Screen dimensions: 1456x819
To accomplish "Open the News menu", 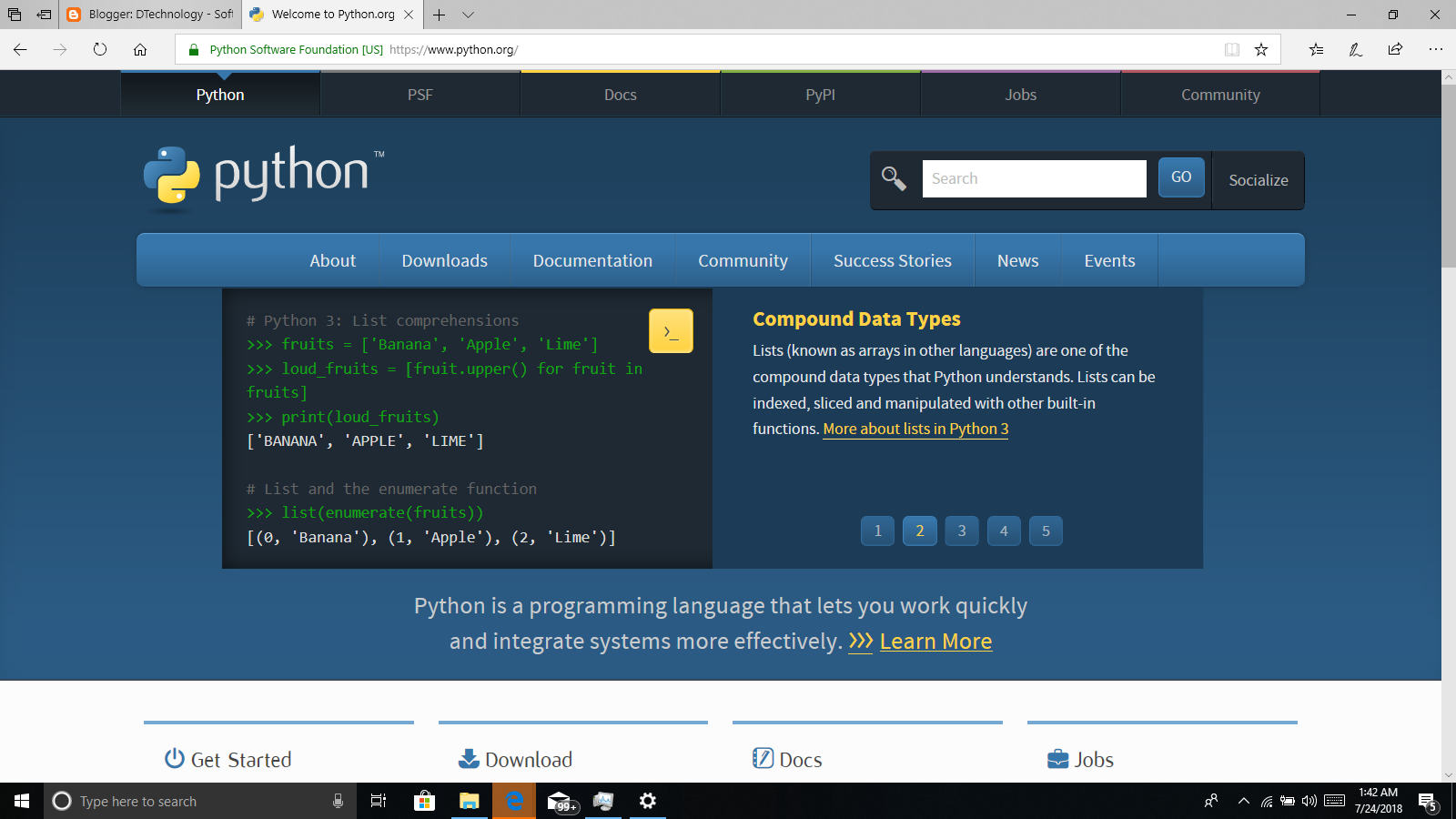I will (1018, 260).
